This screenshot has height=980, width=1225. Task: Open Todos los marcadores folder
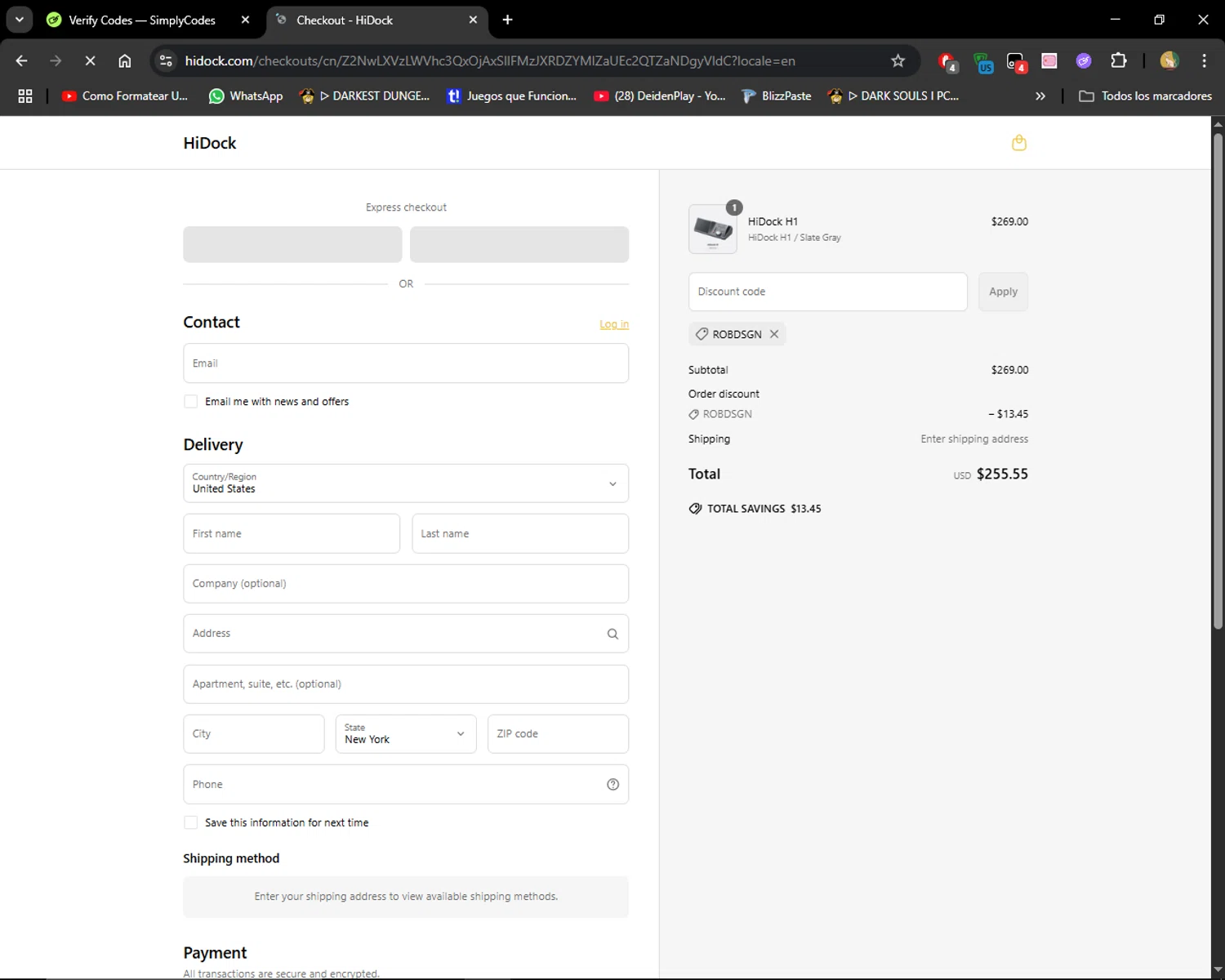pyautogui.click(x=1146, y=96)
